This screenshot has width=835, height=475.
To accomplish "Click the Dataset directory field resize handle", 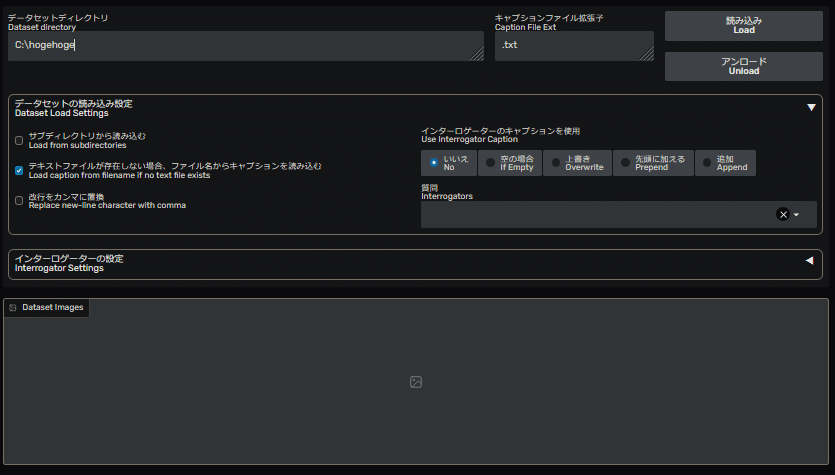I will (477, 54).
